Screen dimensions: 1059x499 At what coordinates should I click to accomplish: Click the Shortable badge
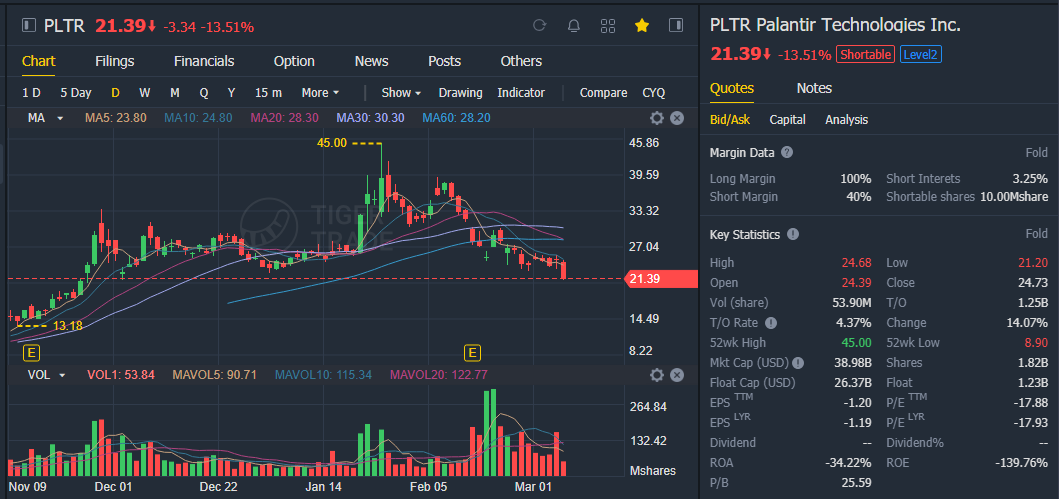click(865, 55)
